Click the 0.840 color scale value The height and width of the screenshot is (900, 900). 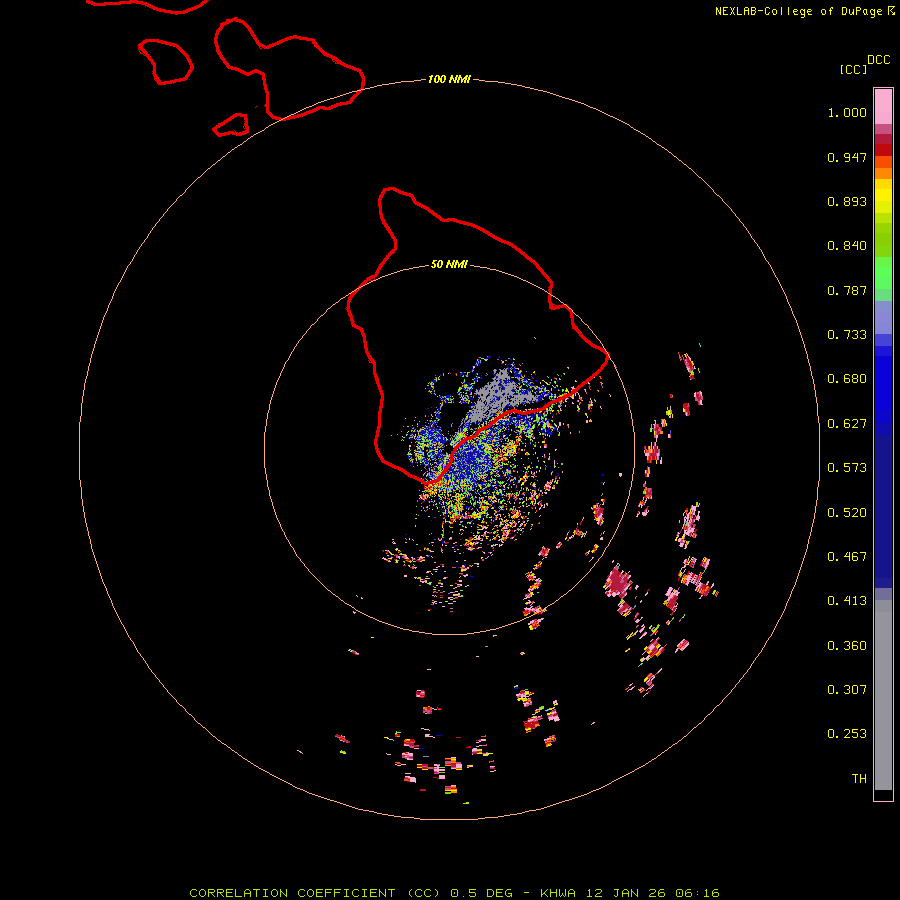pyautogui.click(x=847, y=246)
